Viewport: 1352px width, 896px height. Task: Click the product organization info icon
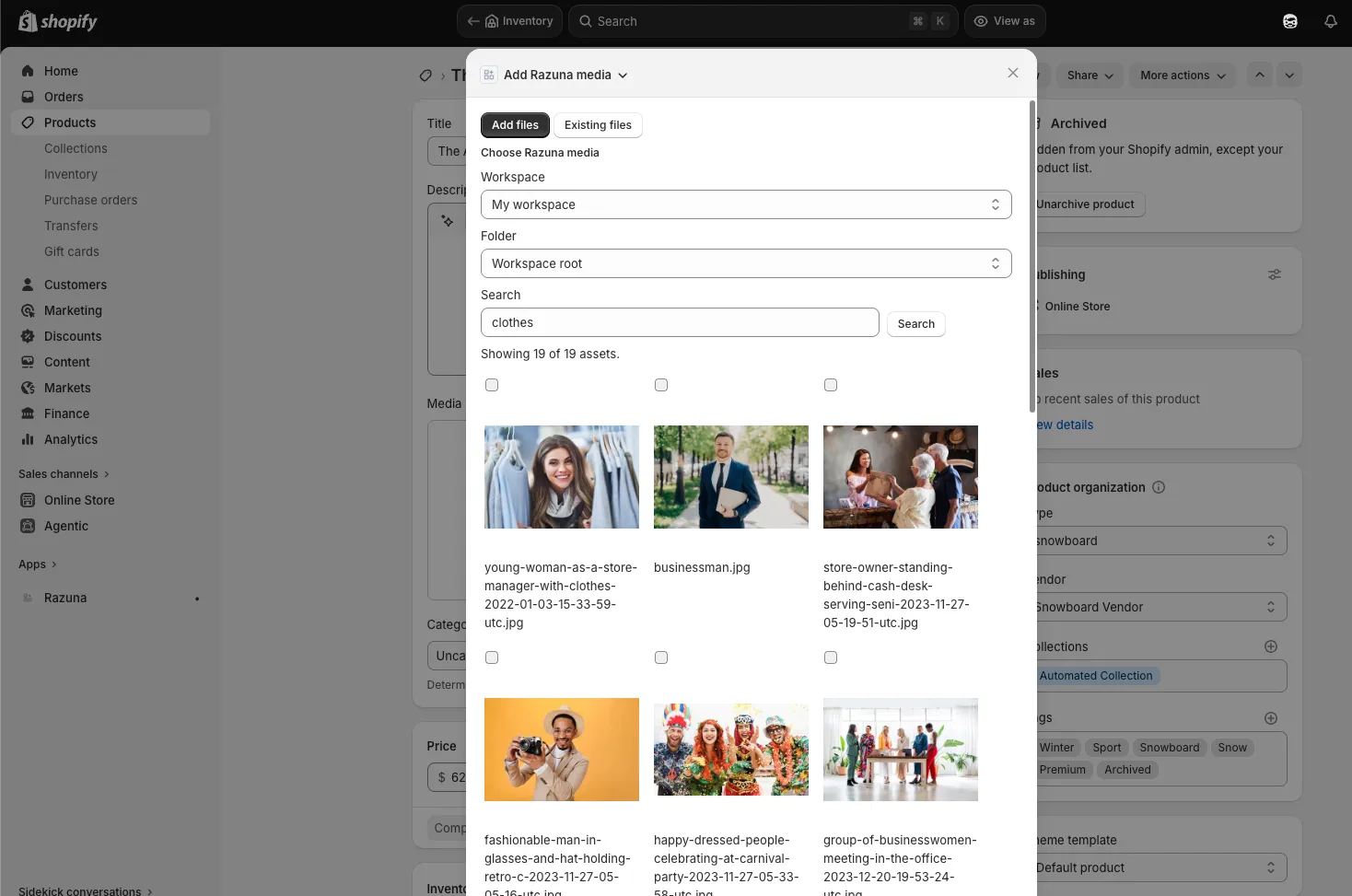[1159, 487]
